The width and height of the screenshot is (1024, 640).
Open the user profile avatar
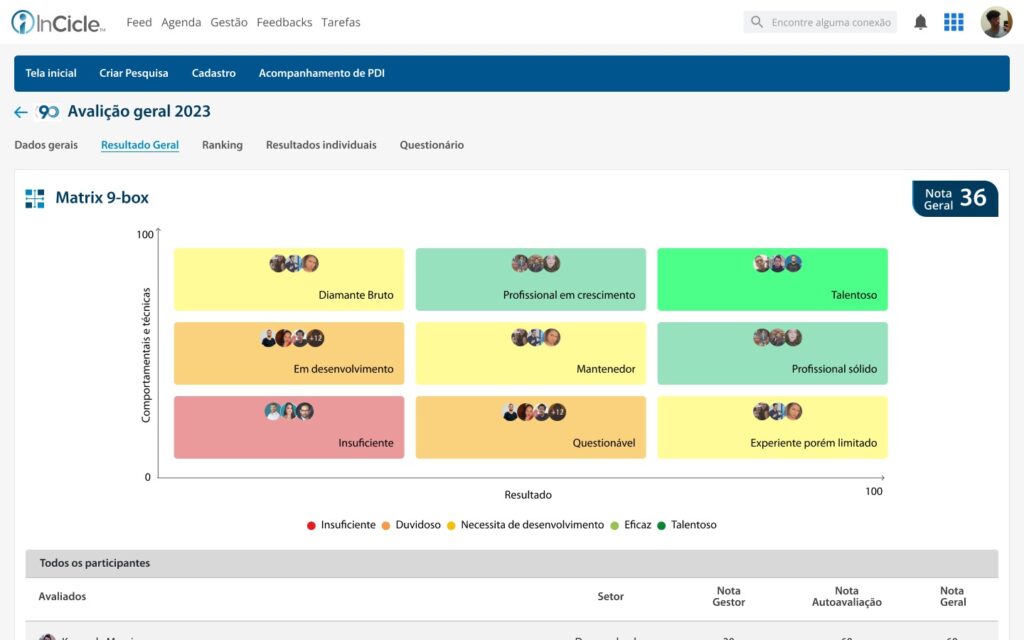click(996, 22)
